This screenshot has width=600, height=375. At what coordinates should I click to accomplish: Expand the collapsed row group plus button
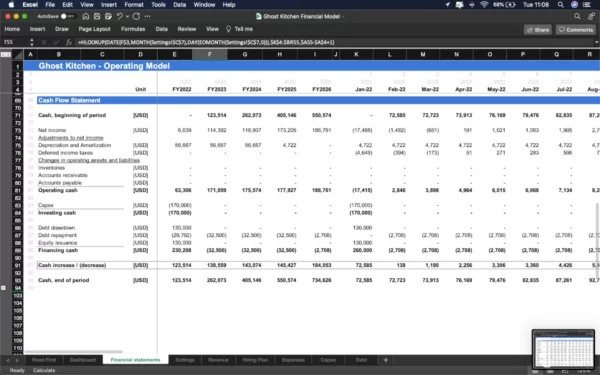point(3,288)
